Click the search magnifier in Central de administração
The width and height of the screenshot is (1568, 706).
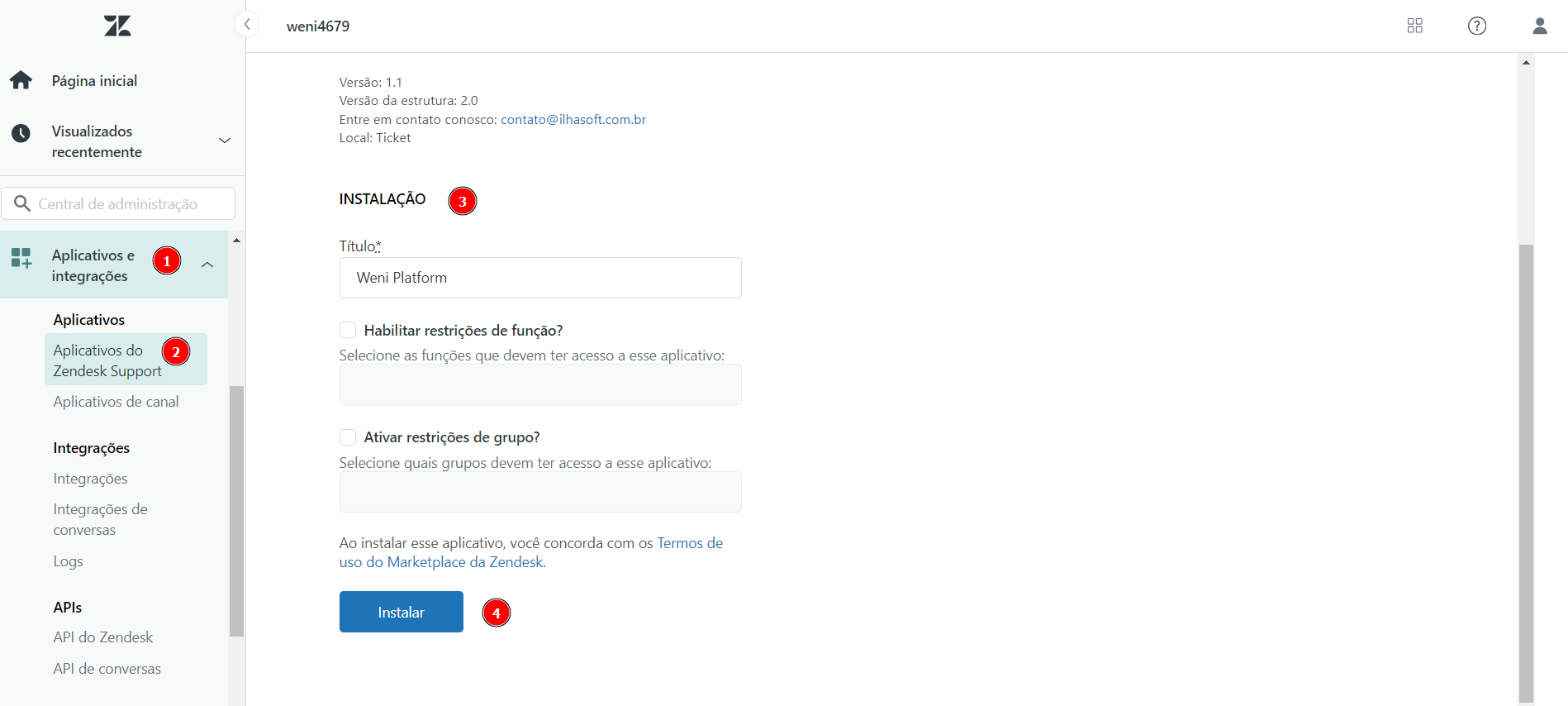pyautogui.click(x=23, y=203)
